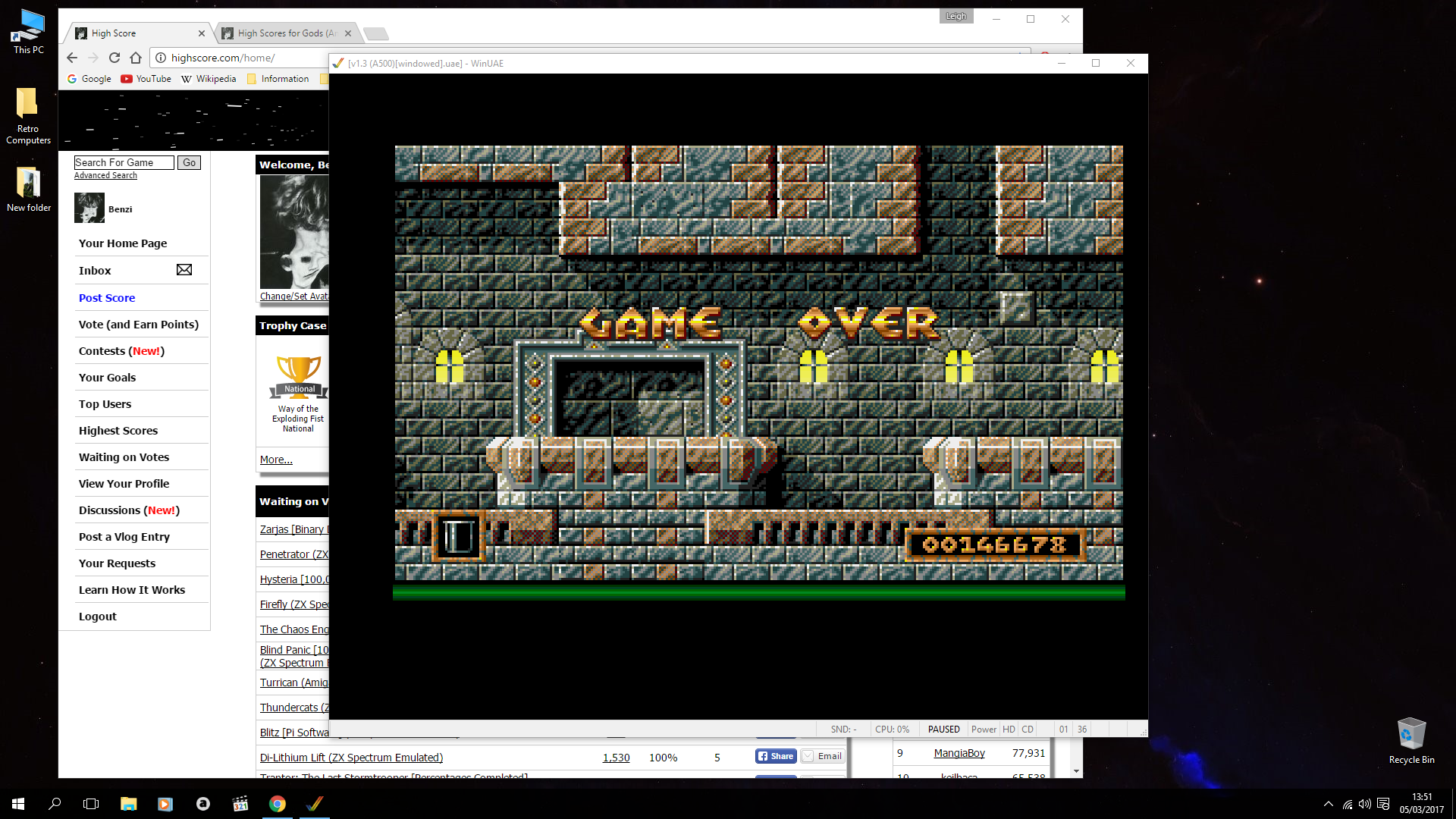Image resolution: width=1456 pixels, height=819 pixels.
Task: Open the YouTube bookmark
Action: click(146, 79)
